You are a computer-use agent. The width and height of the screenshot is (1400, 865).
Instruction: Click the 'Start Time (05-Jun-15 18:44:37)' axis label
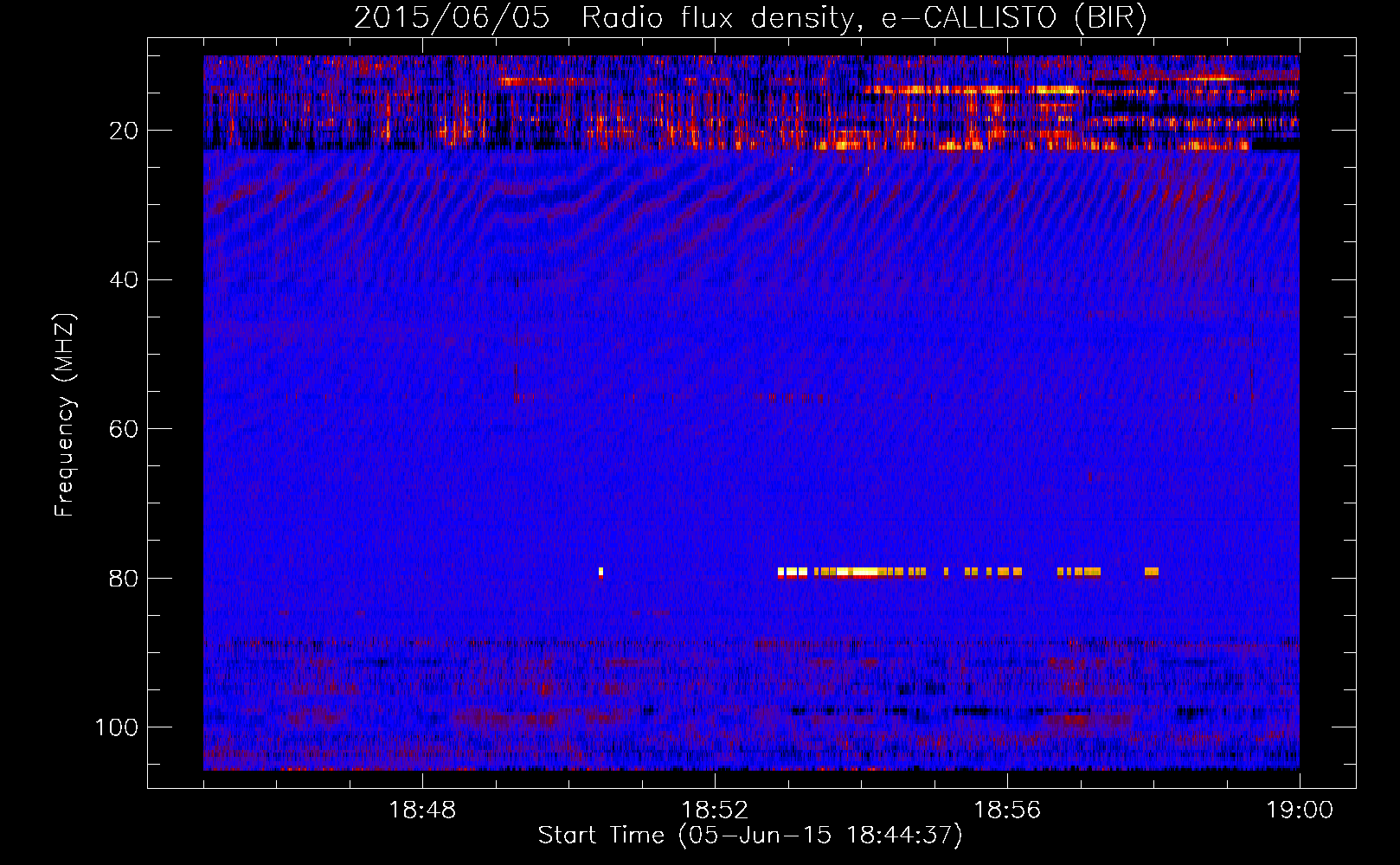[750, 836]
